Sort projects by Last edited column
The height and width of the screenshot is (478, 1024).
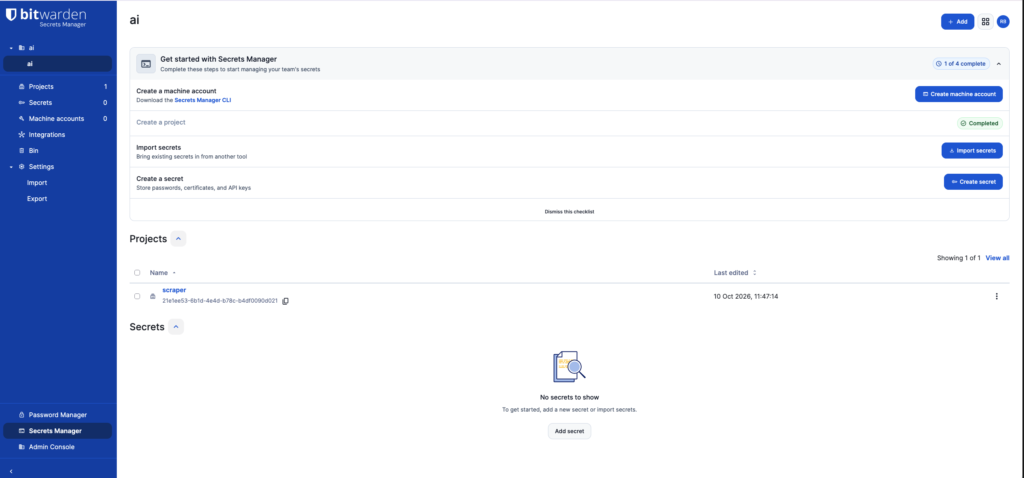(x=735, y=272)
